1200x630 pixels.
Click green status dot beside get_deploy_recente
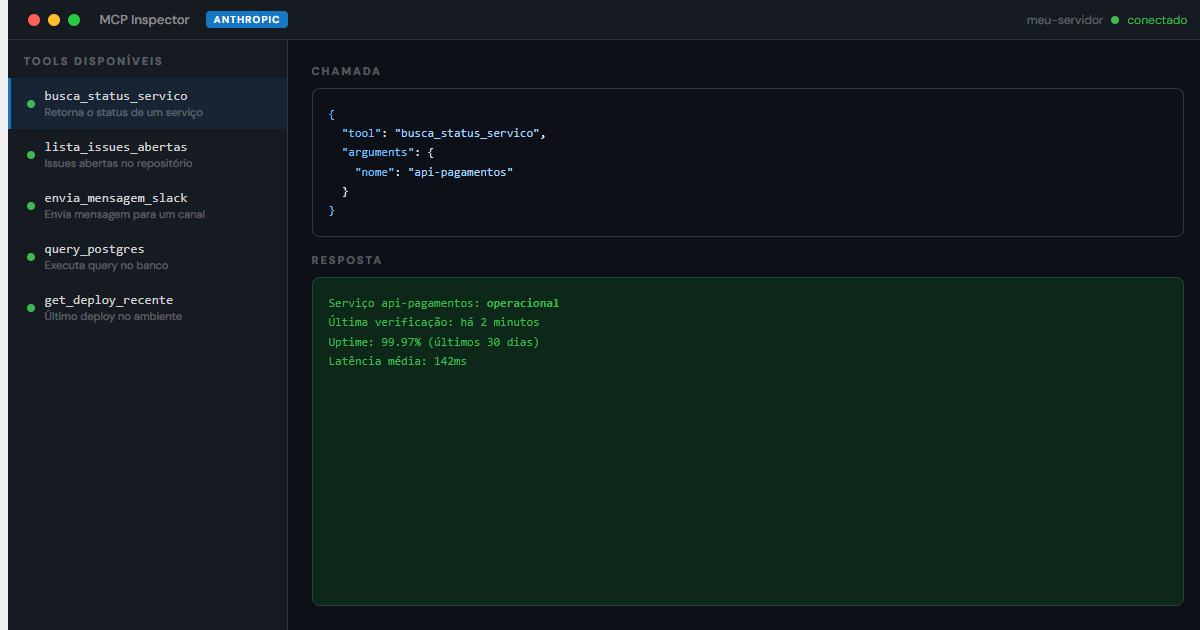click(x=31, y=308)
